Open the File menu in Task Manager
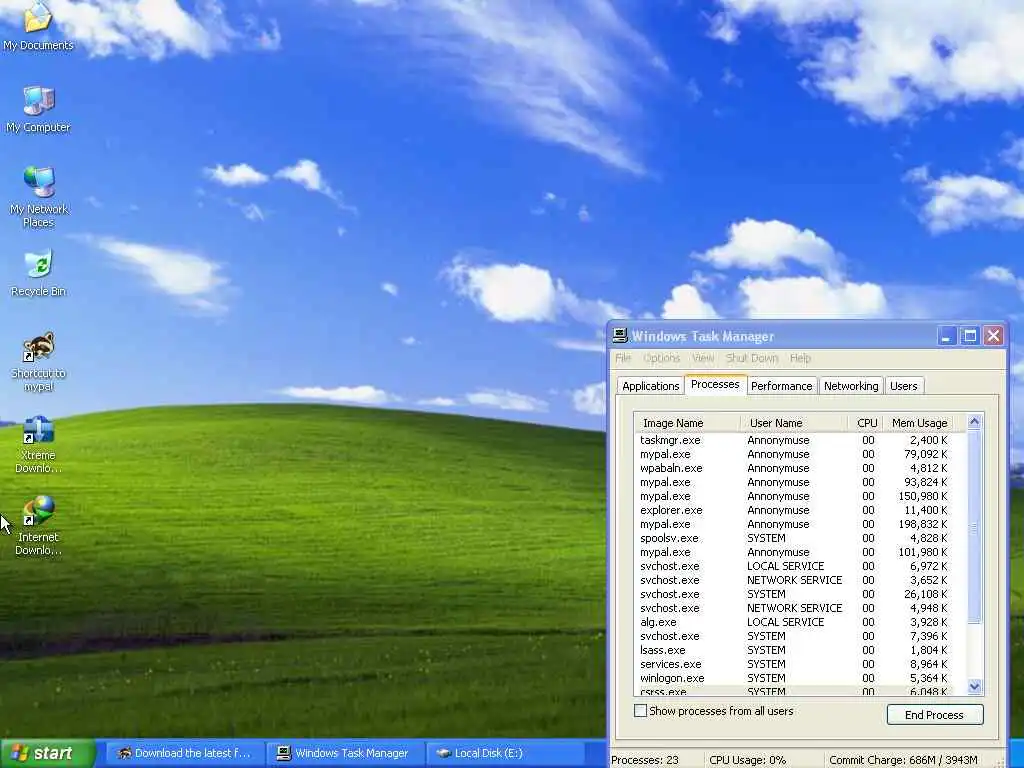The height and width of the screenshot is (768, 1024). (623, 358)
